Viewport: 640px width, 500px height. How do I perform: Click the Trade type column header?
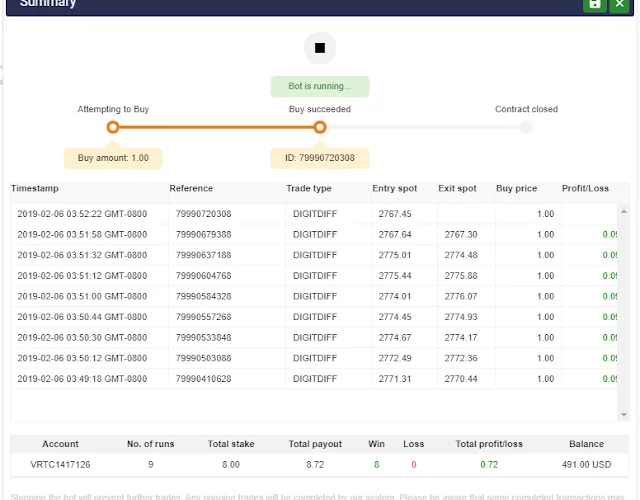coord(309,189)
